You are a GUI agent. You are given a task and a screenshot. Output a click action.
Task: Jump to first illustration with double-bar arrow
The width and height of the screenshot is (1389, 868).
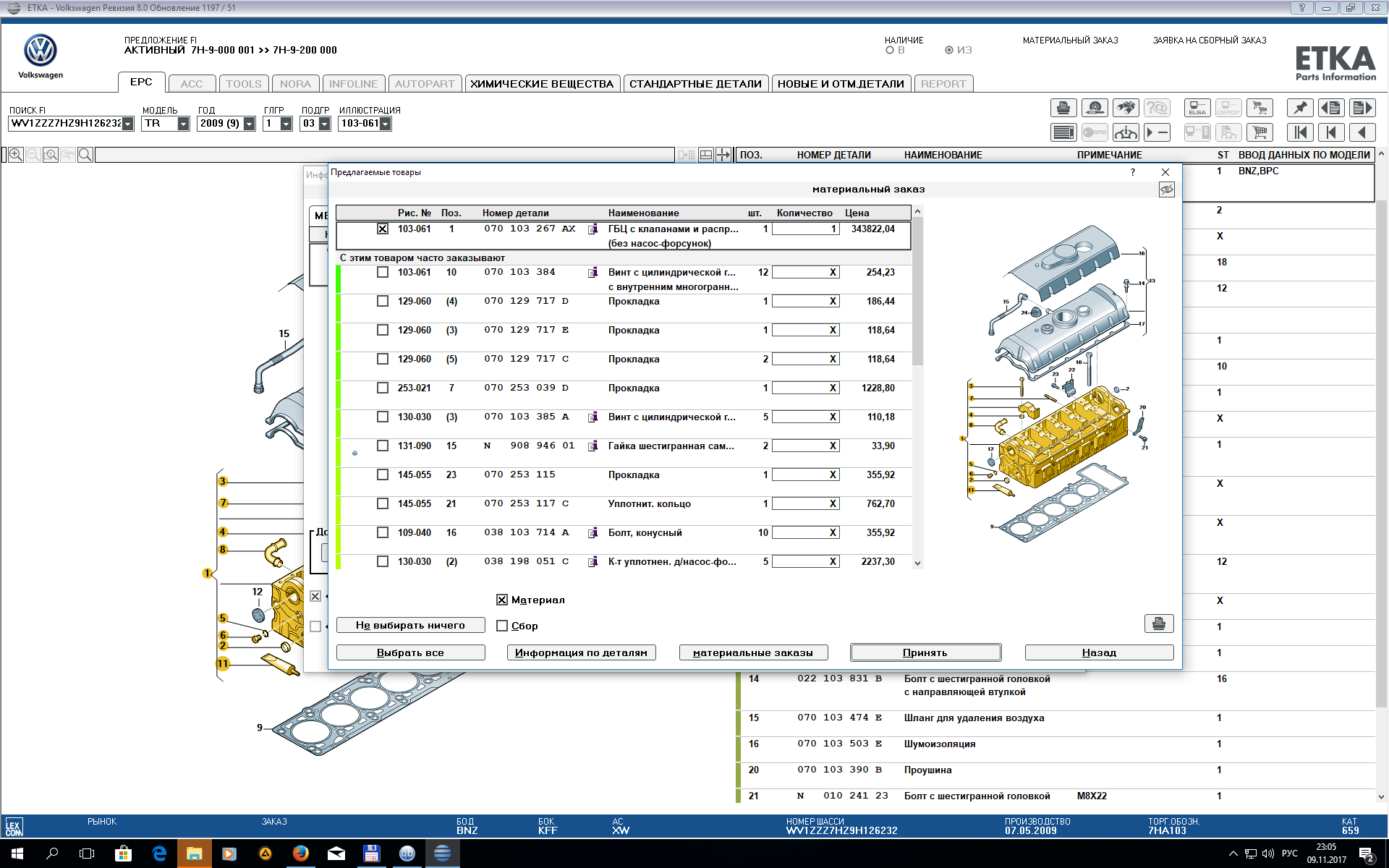pyautogui.click(x=1300, y=132)
